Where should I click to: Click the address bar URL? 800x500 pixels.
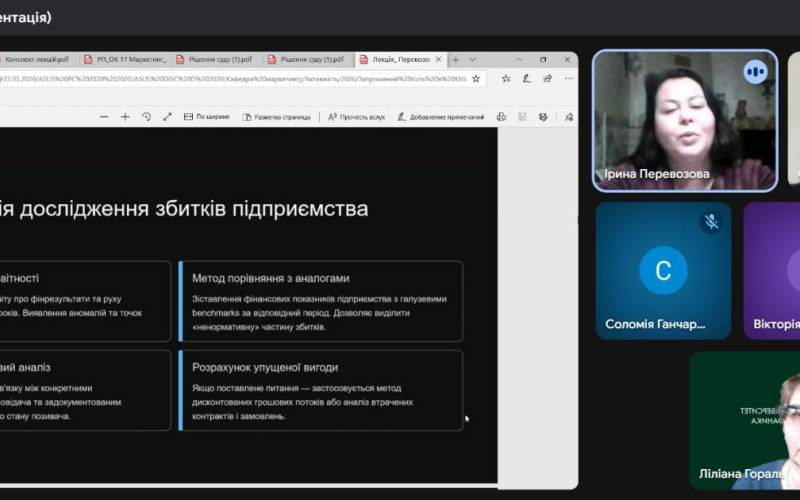point(233,79)
